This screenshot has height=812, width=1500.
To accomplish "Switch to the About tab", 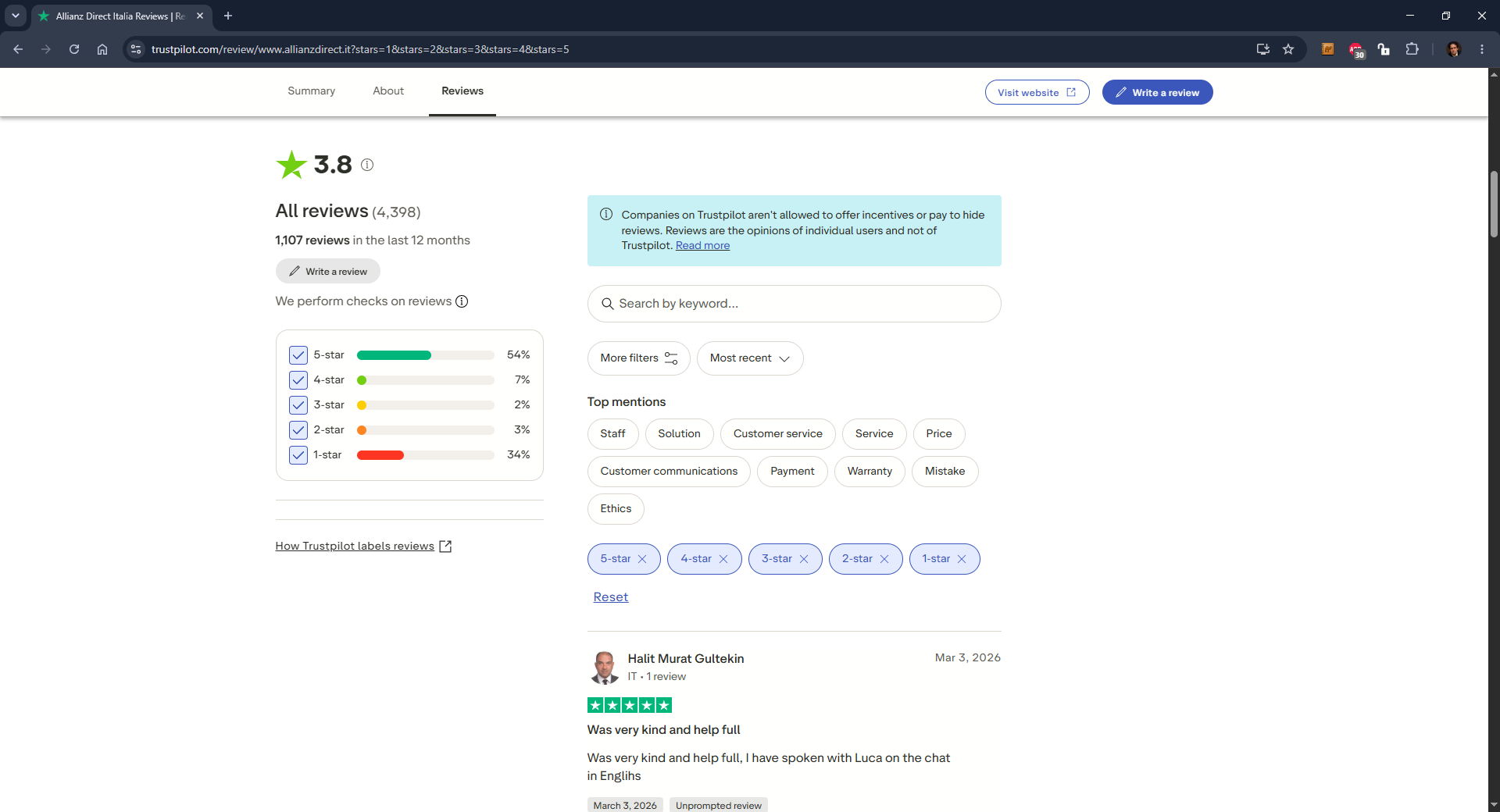I will point(388,91).
